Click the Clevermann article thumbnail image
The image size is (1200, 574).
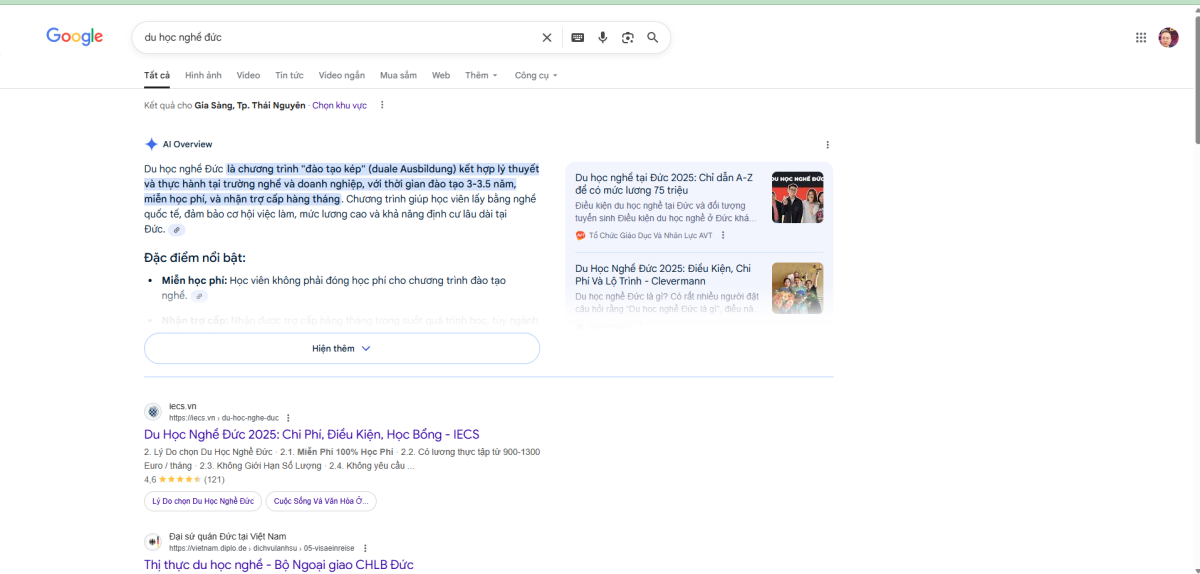pos(797,287)
